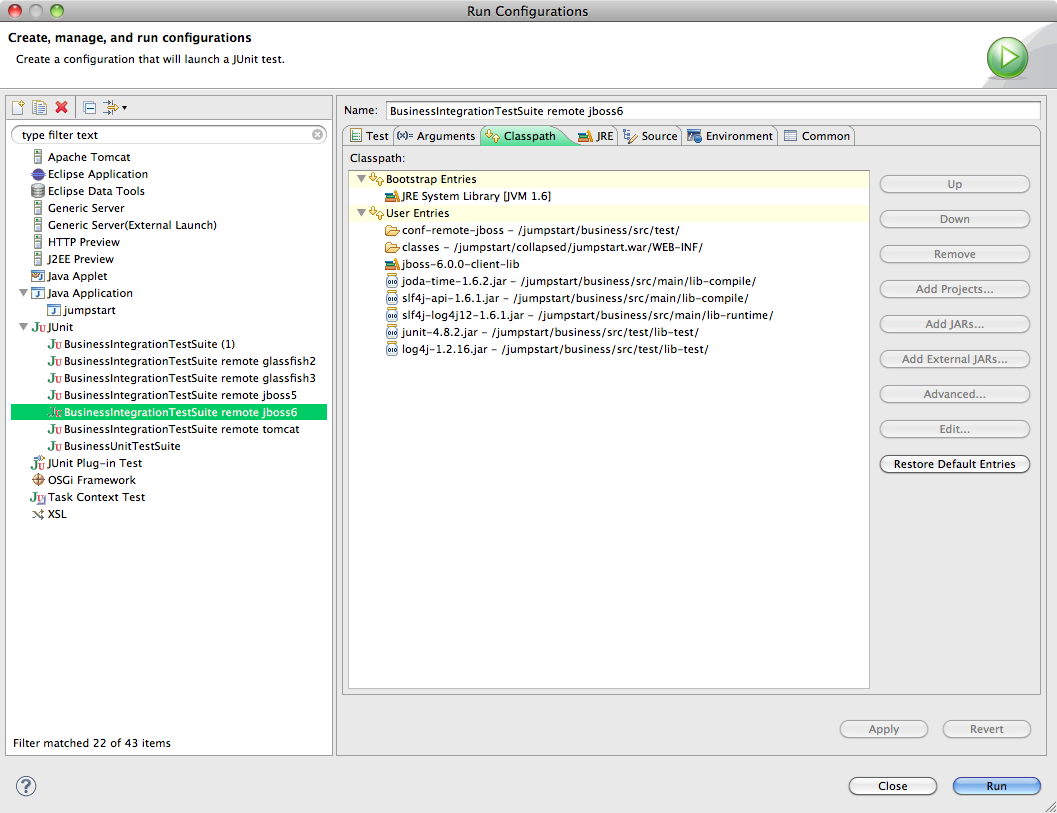This screenshot has height=813, width=1057.
Task: Click the Add JARs... button
Action: 955,324
